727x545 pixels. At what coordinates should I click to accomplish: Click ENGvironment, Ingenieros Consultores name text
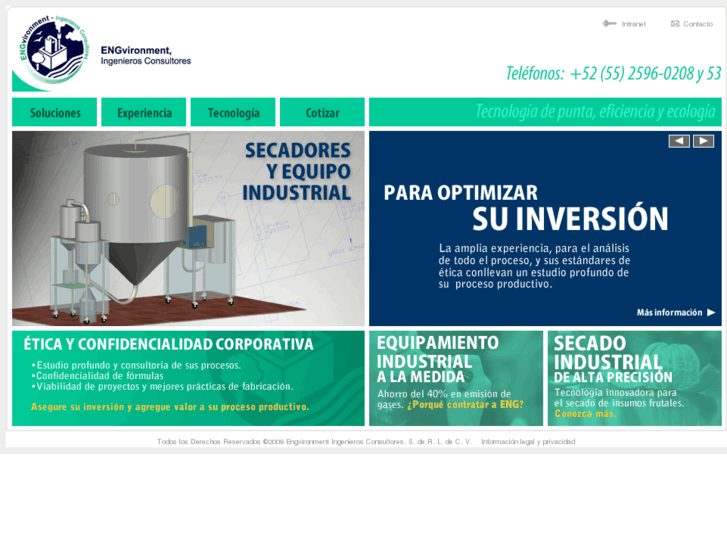146,55
